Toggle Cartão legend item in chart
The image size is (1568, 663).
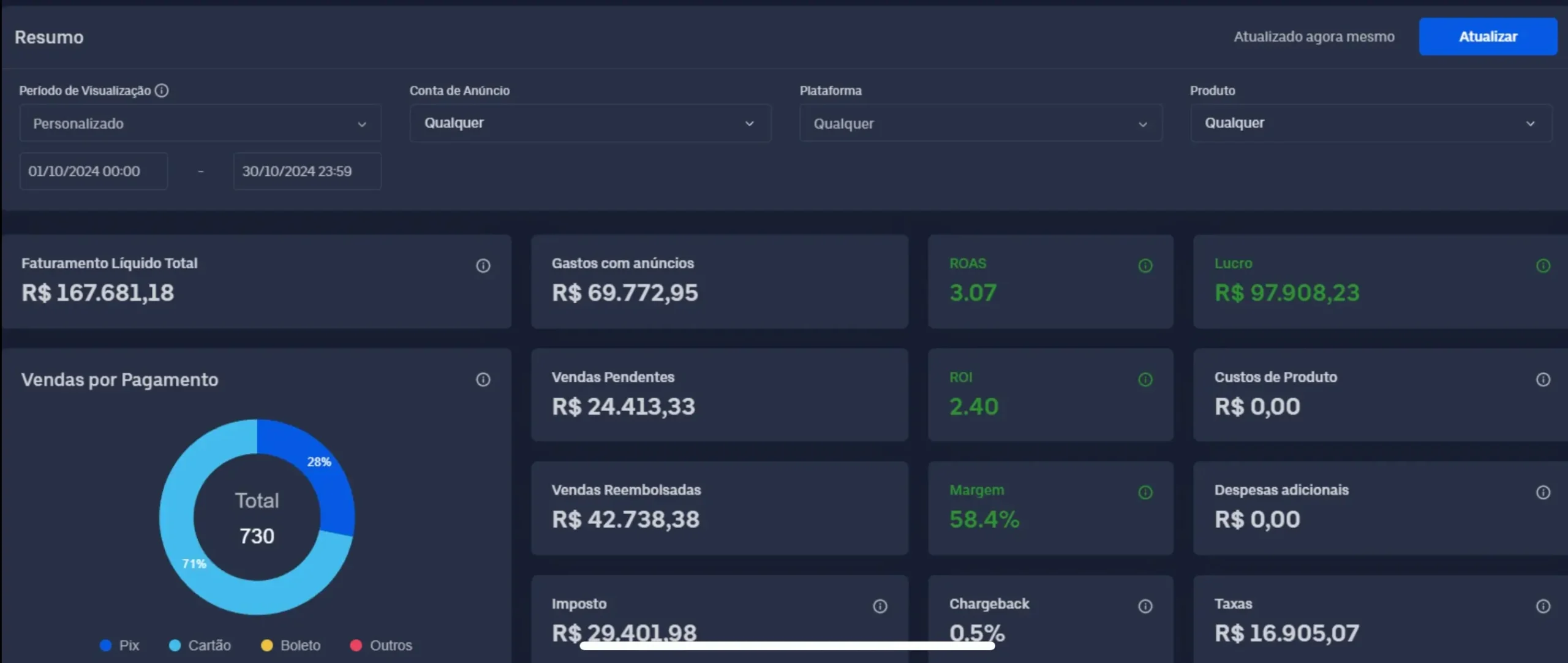point(200,645)
